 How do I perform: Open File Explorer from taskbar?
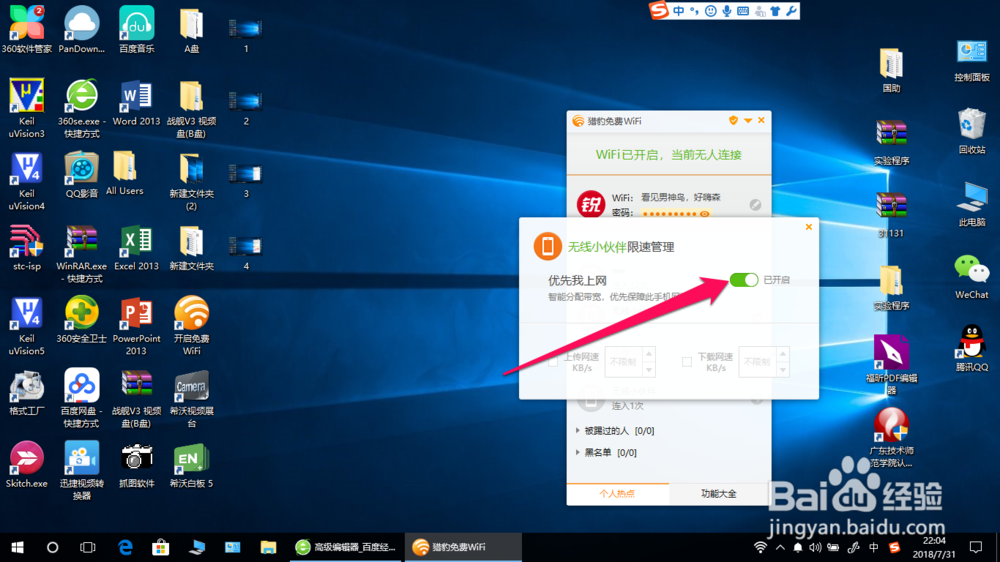[268, 547]
